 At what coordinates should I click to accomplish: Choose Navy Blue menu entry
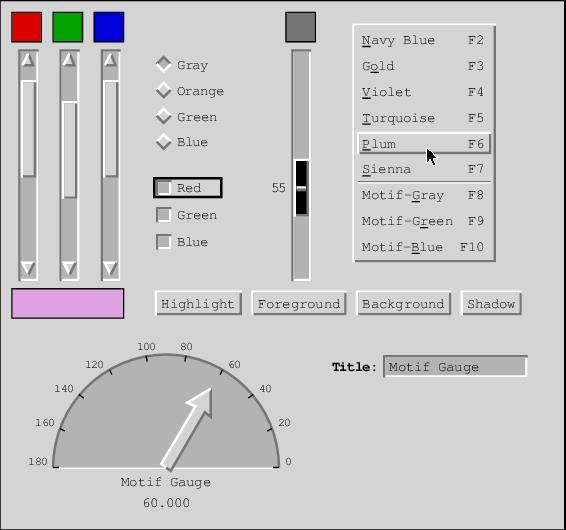(x=424, y=40)
